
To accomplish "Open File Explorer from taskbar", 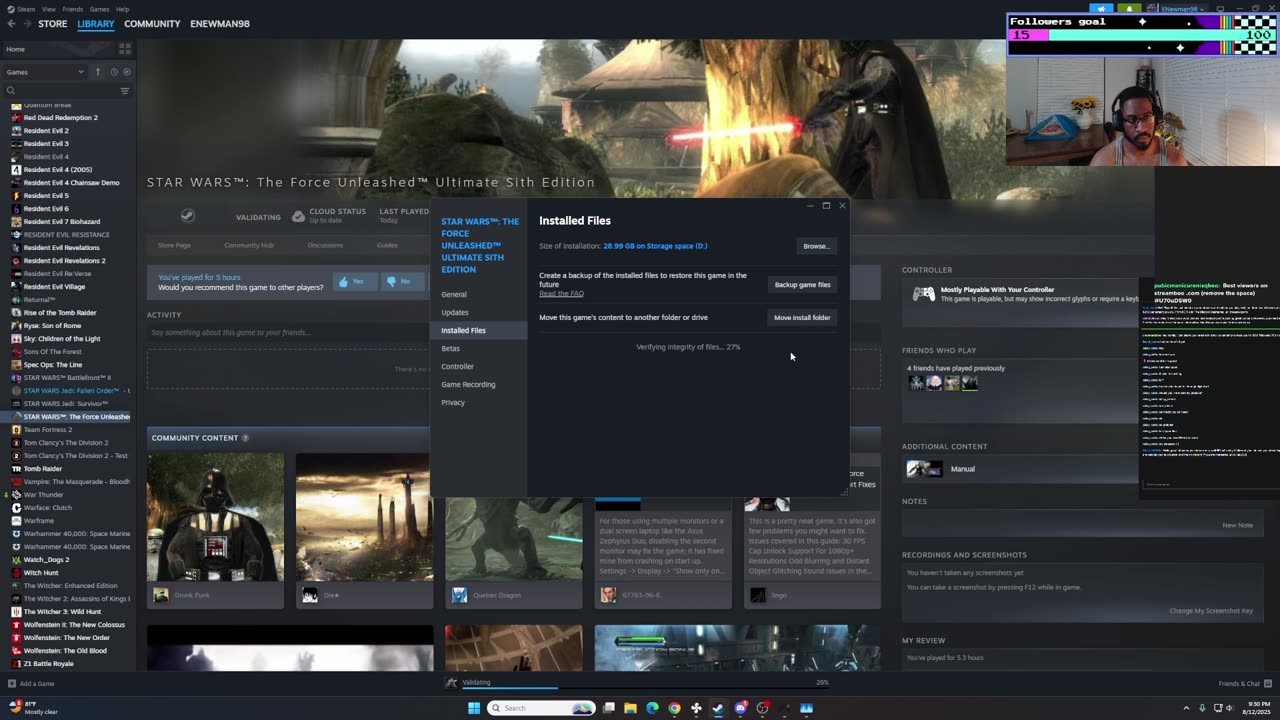I will click(630, 708).
